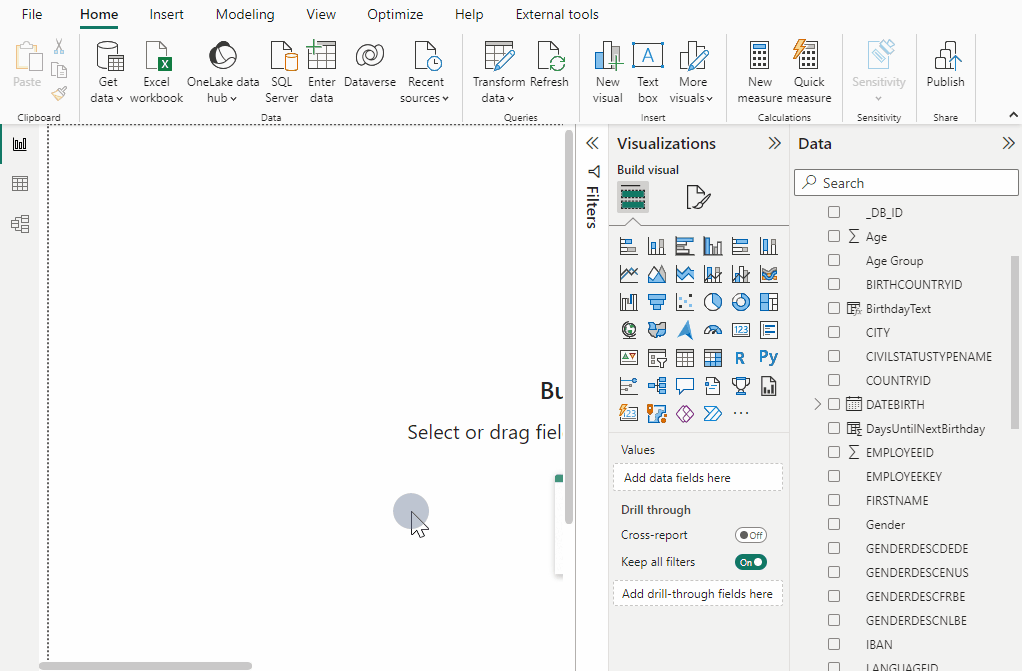The image size is (1022, 671).
Task: Select the funnel visual
Action: point(656,302)
